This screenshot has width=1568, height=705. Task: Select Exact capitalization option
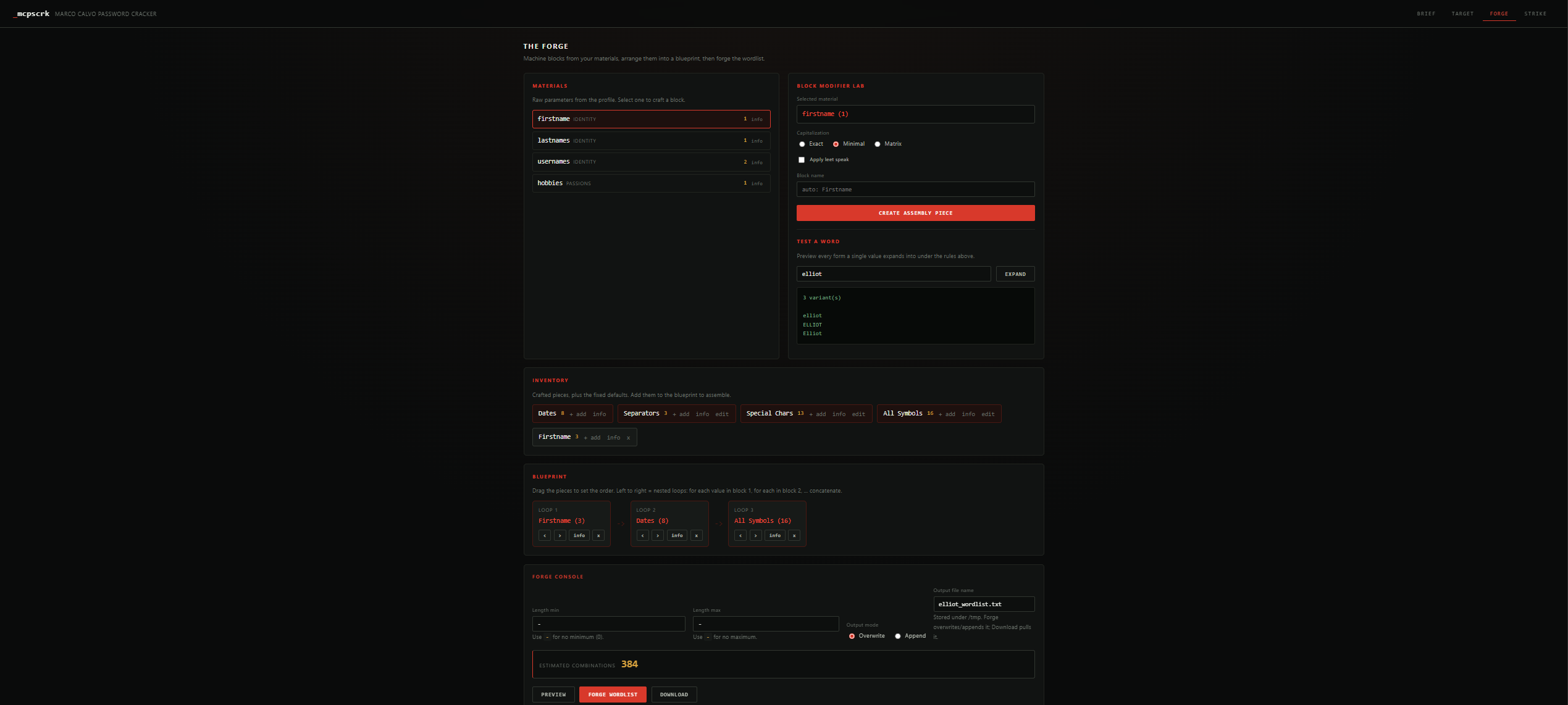click(x=802, y=144)
